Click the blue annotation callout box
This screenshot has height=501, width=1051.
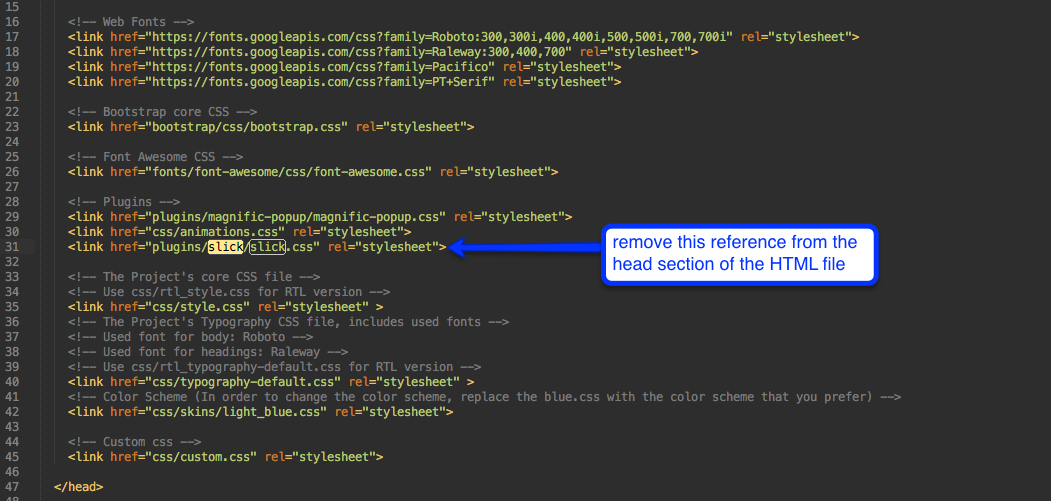coord(739,255)
